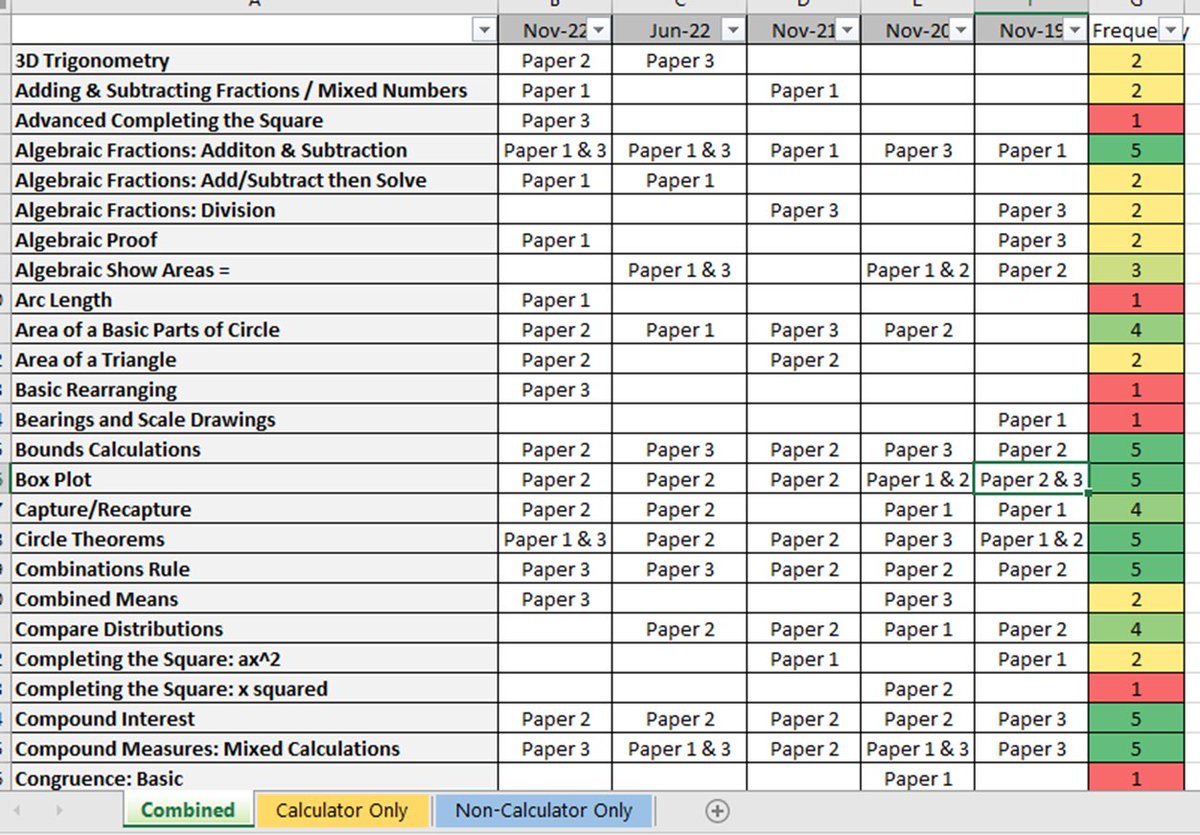Screen dimensions: 1200x835
Task: Select the red frequency cell for Arc Length
Action: pyautogui.click(x=1136, y=301)
